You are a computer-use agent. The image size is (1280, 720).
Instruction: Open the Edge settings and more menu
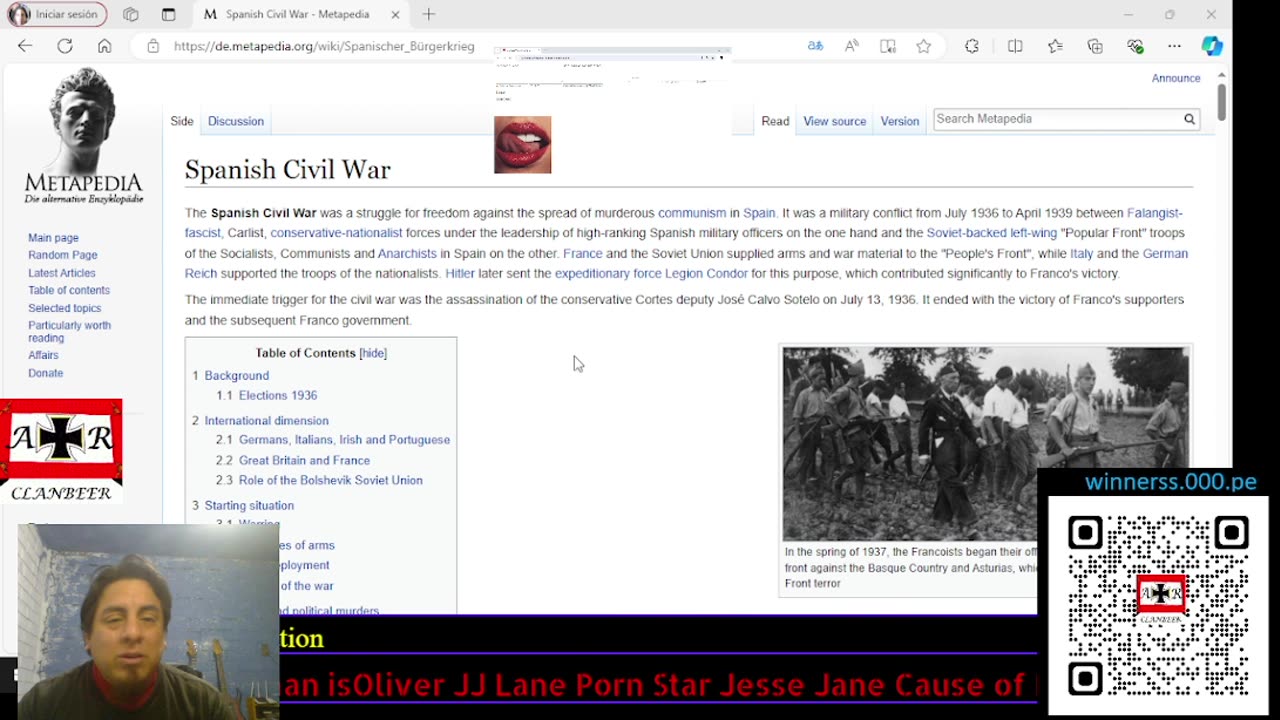point(1174,46)
